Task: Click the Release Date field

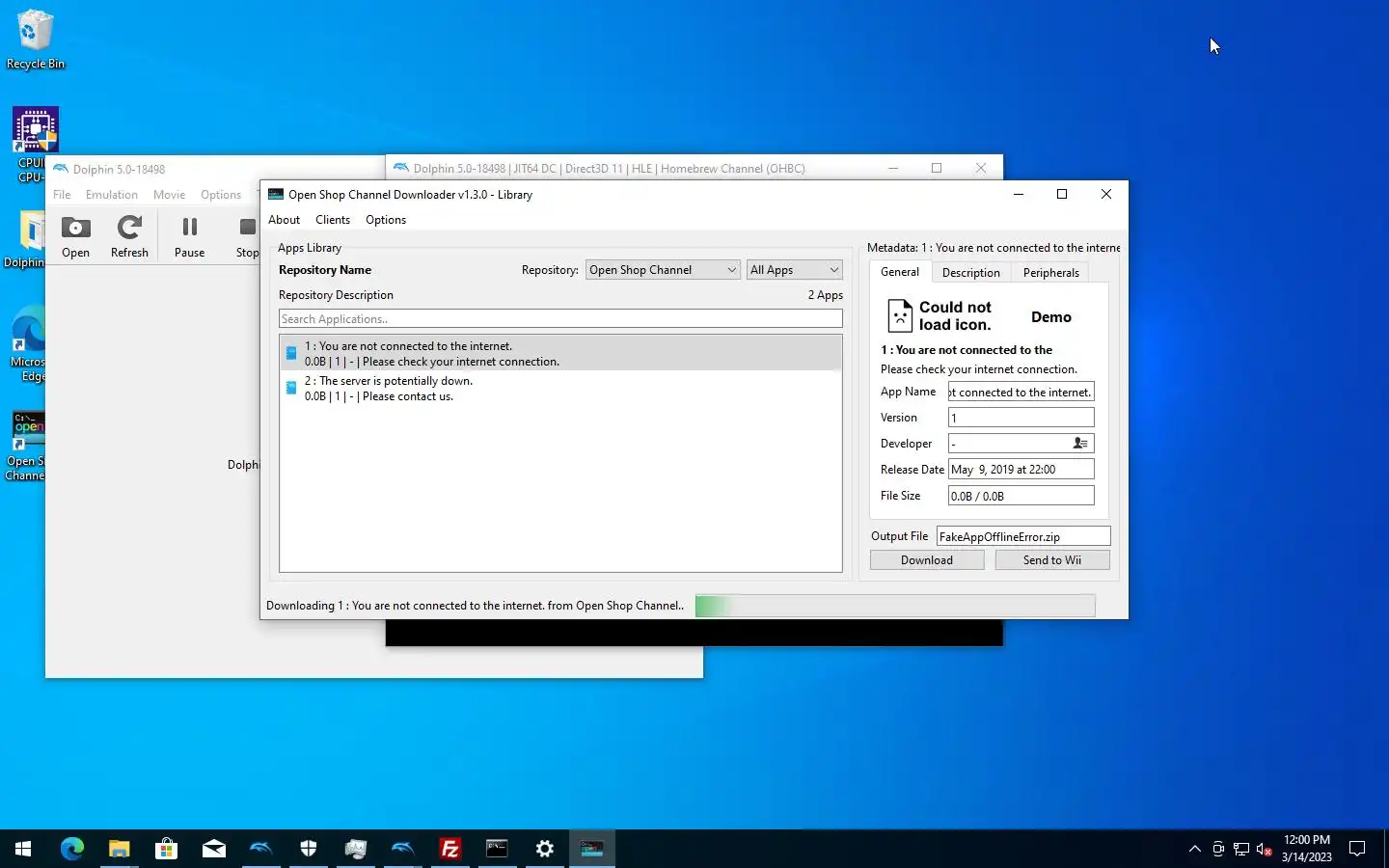Action: (1021, 470)
